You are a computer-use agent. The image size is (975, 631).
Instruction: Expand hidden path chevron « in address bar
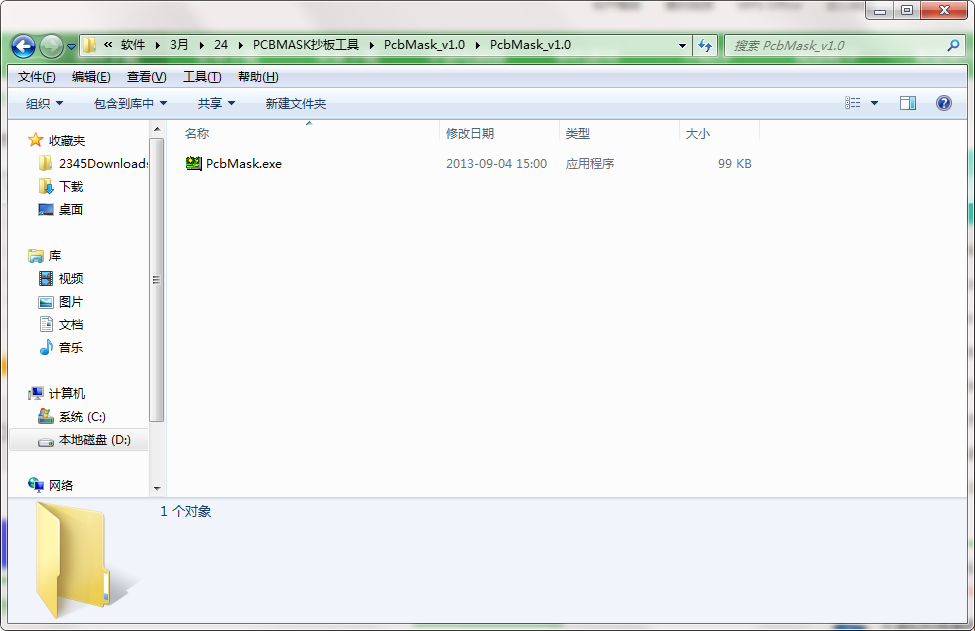point(108,45)
